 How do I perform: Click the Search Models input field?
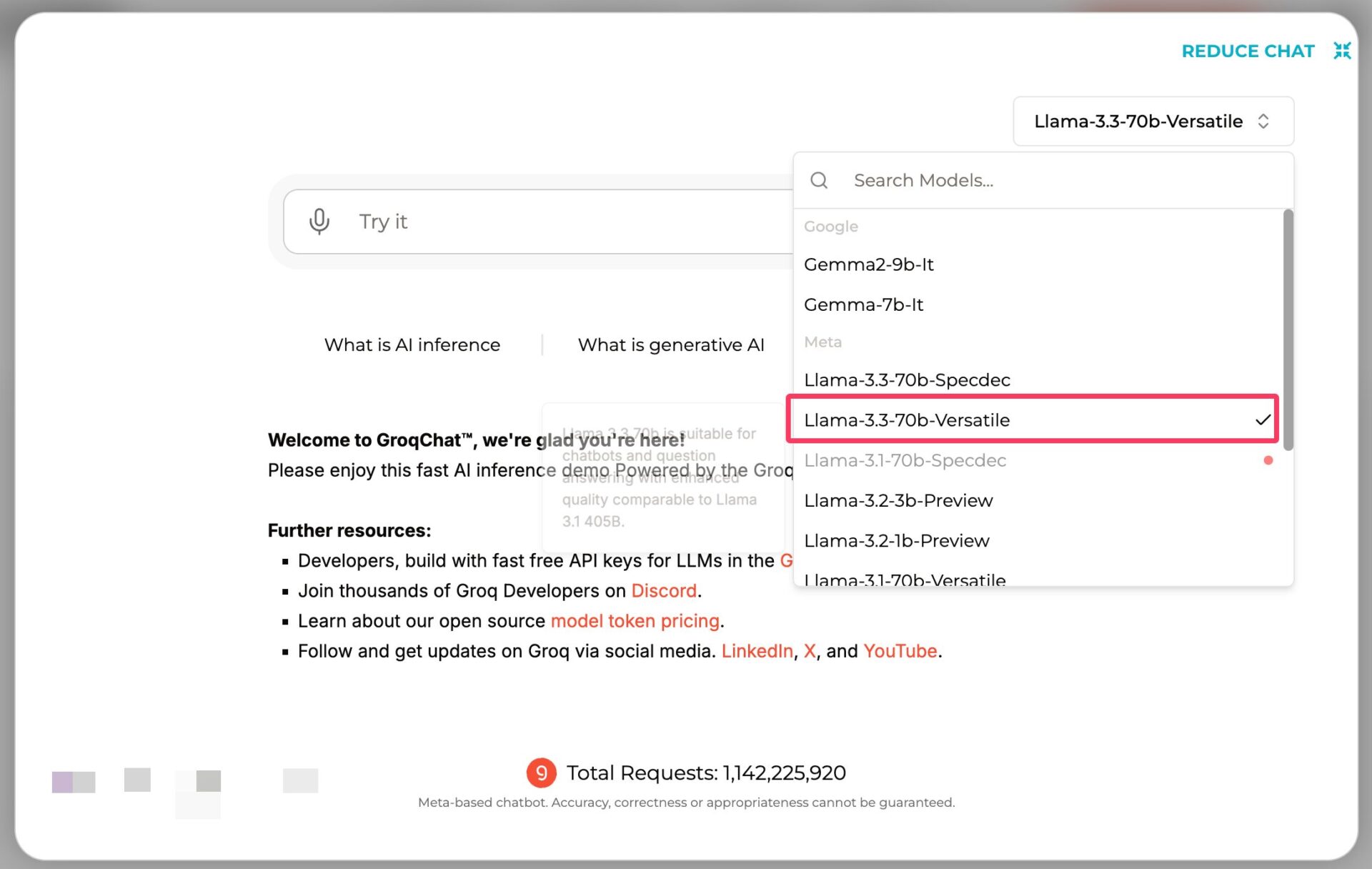point(1058,180)
